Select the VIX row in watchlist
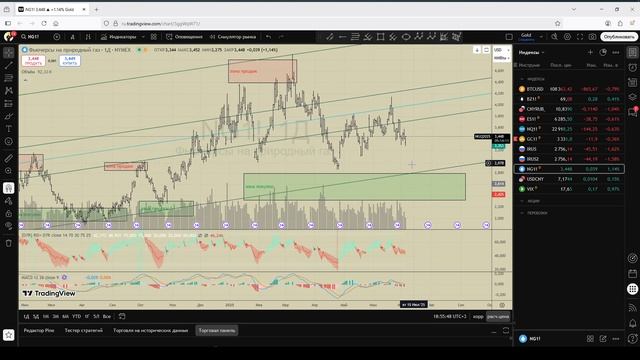This screenshot has height=360, width=640. pos(569,189)
